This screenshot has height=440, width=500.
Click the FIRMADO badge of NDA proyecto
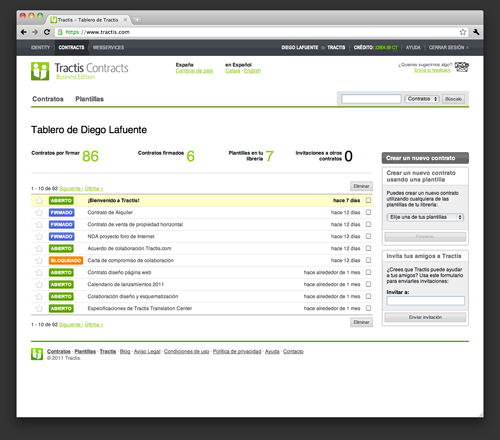click(x=61, y=236)
